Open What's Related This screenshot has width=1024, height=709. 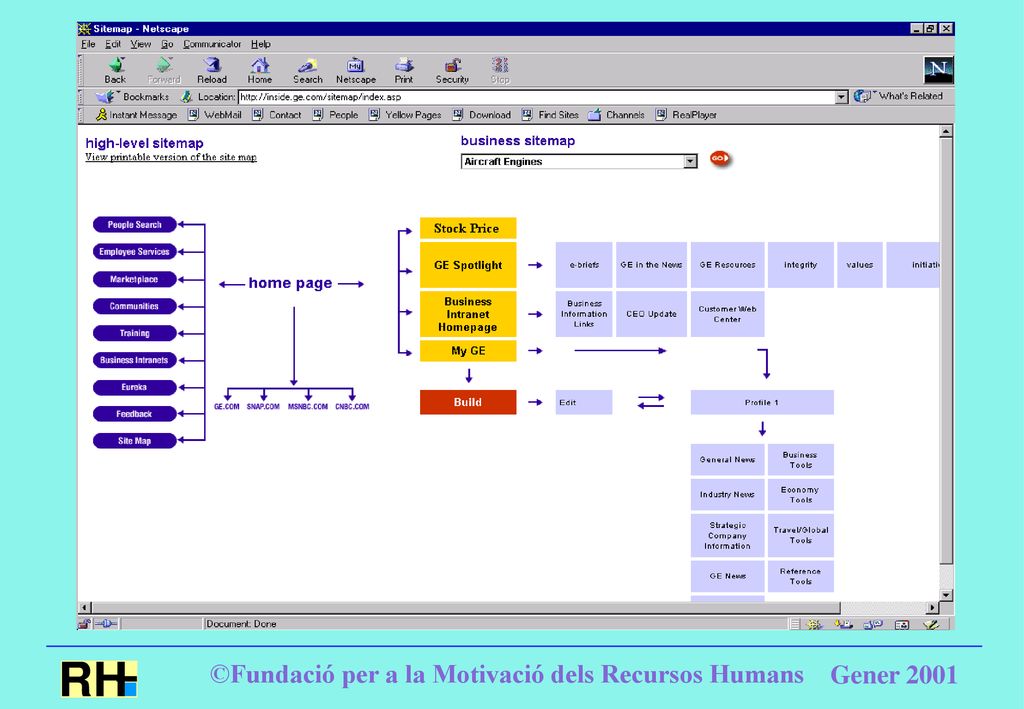click(x=898, y=96)
